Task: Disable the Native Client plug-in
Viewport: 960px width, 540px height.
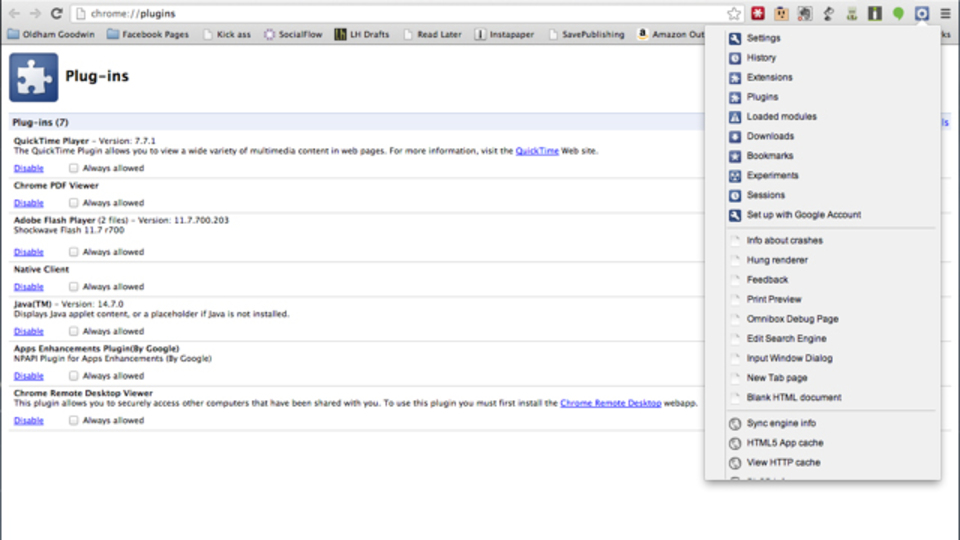Action: (x=29, y=287)
